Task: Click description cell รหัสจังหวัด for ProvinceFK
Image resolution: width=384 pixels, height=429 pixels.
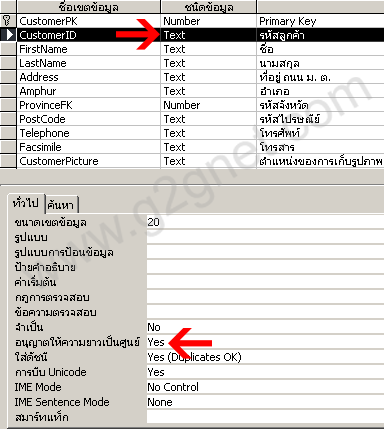Action: (x=321, y=105)
